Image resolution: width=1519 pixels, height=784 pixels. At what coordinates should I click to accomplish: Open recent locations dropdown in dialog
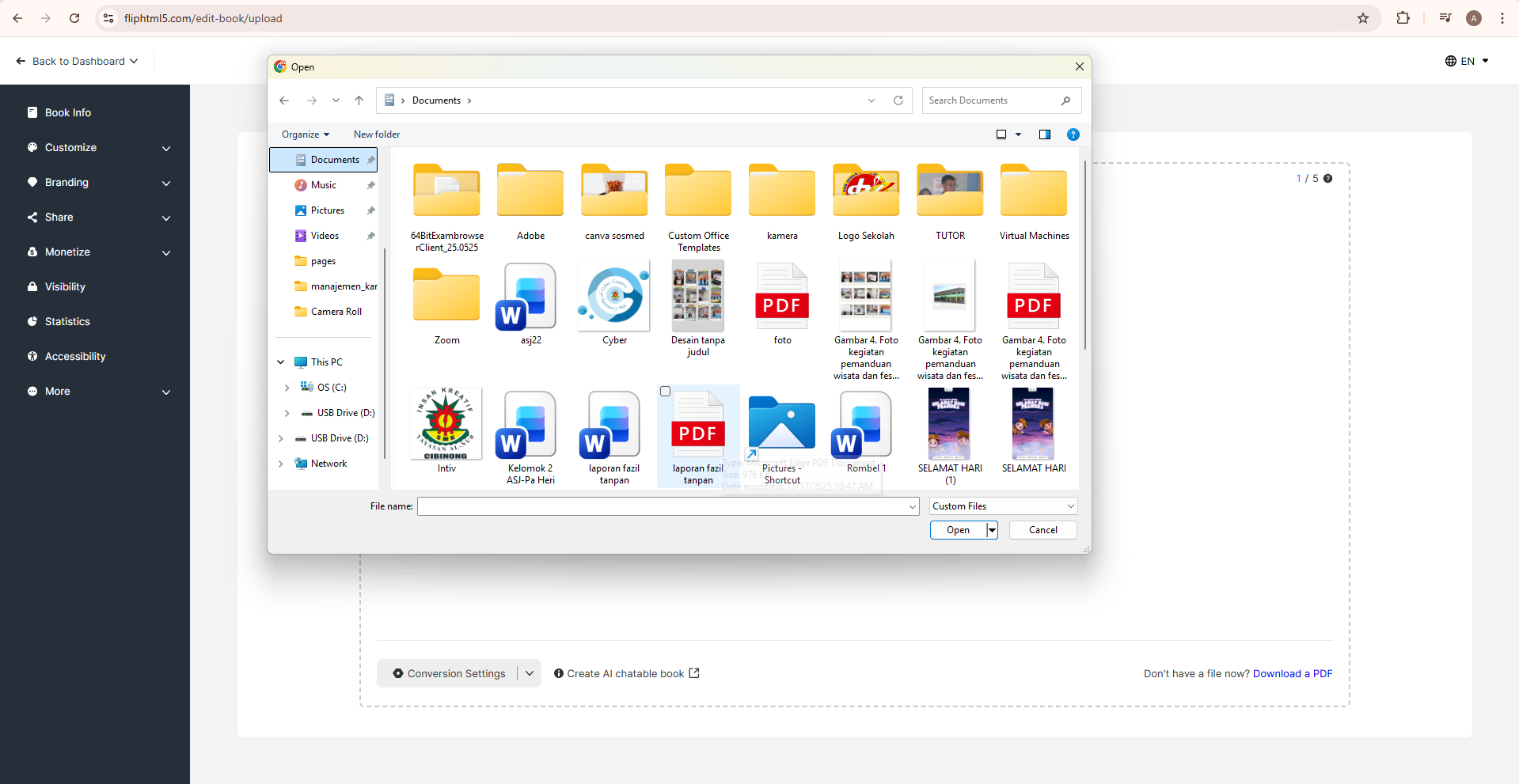click(336, 100)
